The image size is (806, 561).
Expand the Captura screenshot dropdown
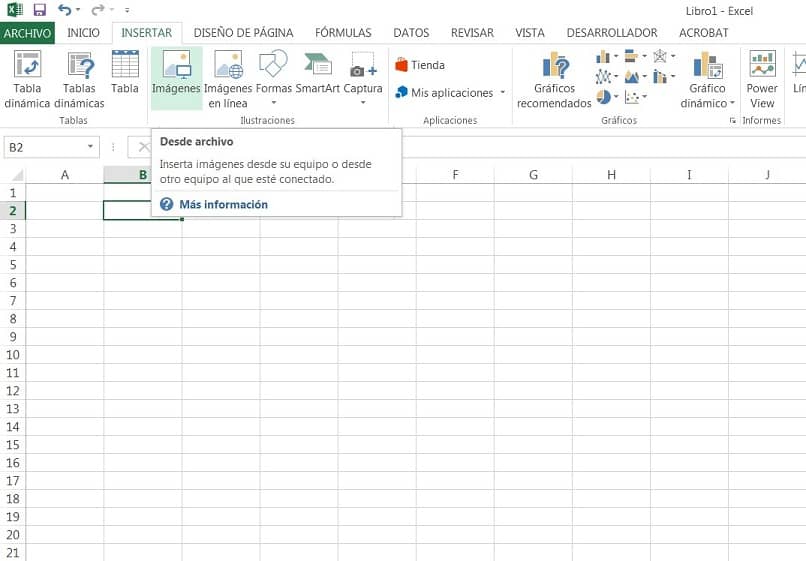(x=363, y=103)
